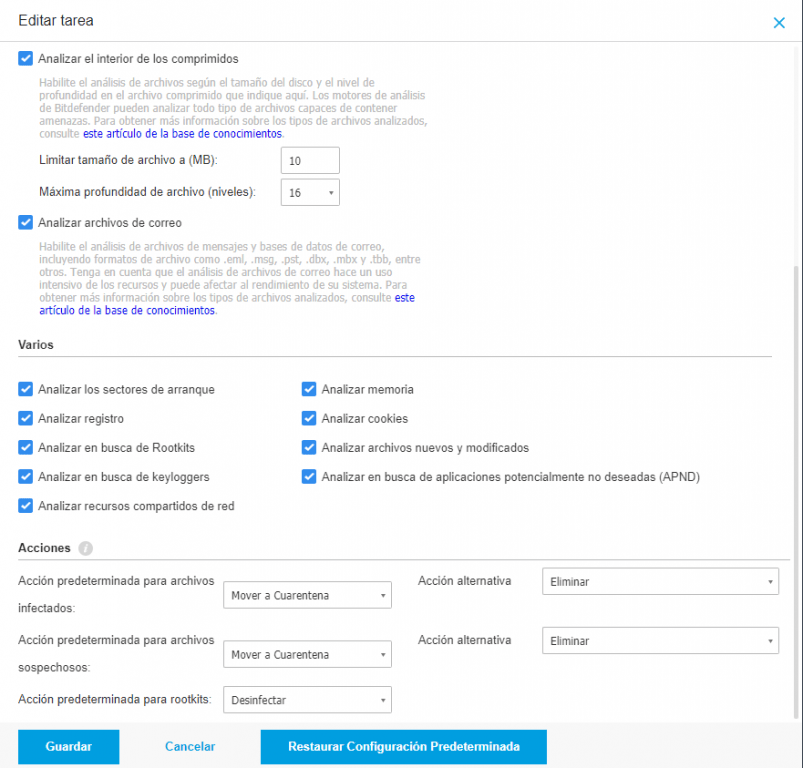Disable Analizar memoria checkbox

tap(309, 389)
